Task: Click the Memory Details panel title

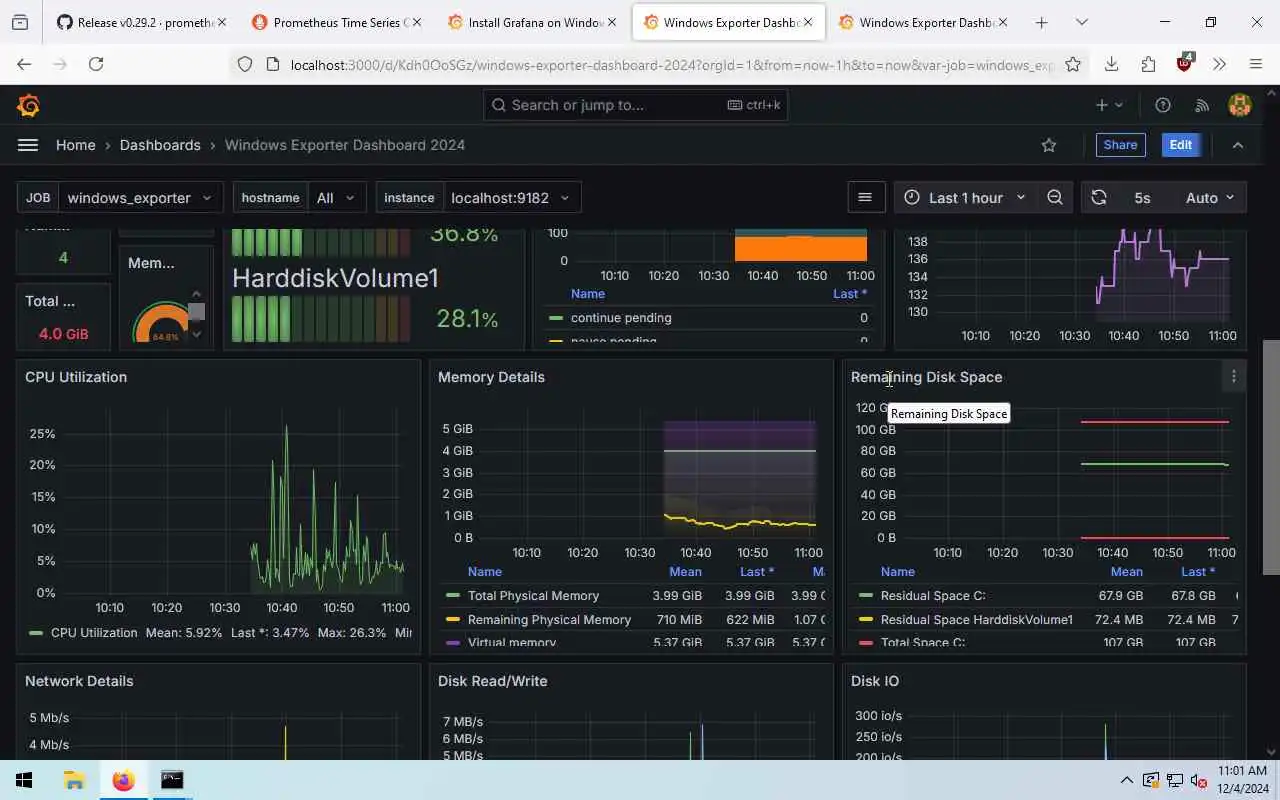Action: [x=491, y=377]
